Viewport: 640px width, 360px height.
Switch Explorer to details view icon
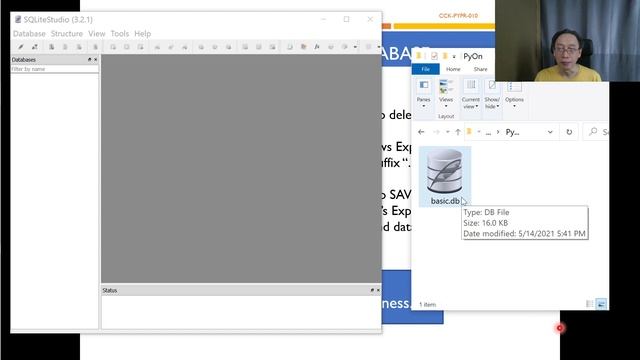click(x=589, y=304)
